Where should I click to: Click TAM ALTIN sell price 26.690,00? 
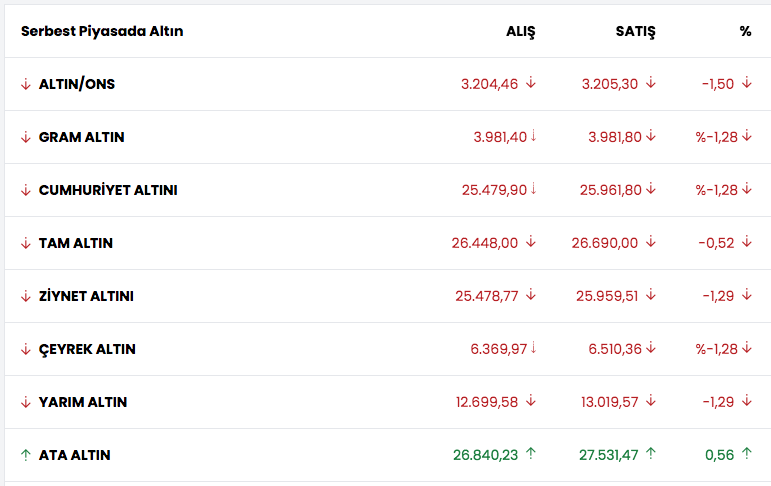(x=605, y=243)
